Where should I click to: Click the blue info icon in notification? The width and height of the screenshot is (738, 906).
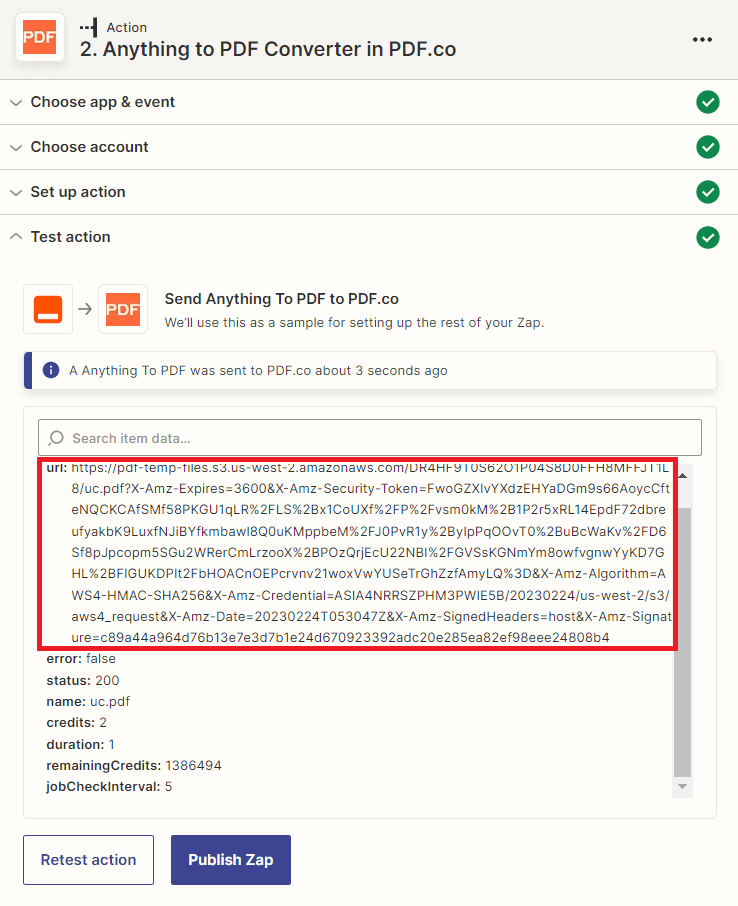pos(51,370)
